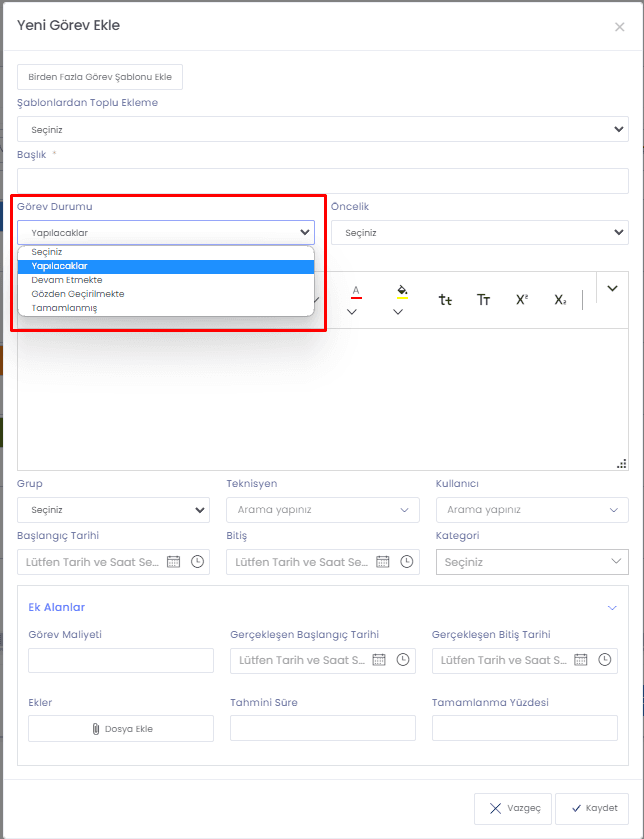Viewport: 644px width, 839px height.
Task: Collapse the Ek Alanlar section chevron
Action: pyautogui.click(x=612, y=608)
